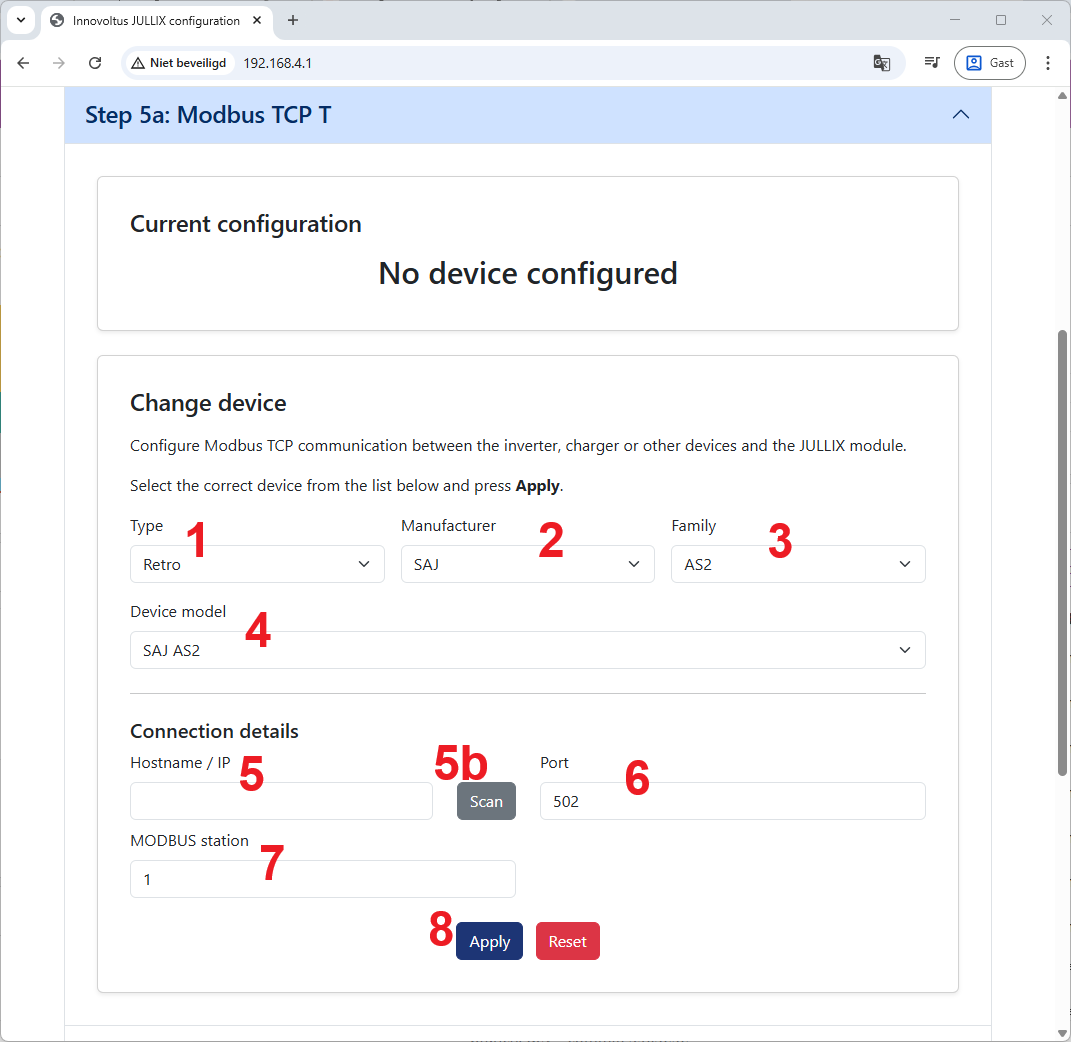Click the browser back arrow

[23, 63]
